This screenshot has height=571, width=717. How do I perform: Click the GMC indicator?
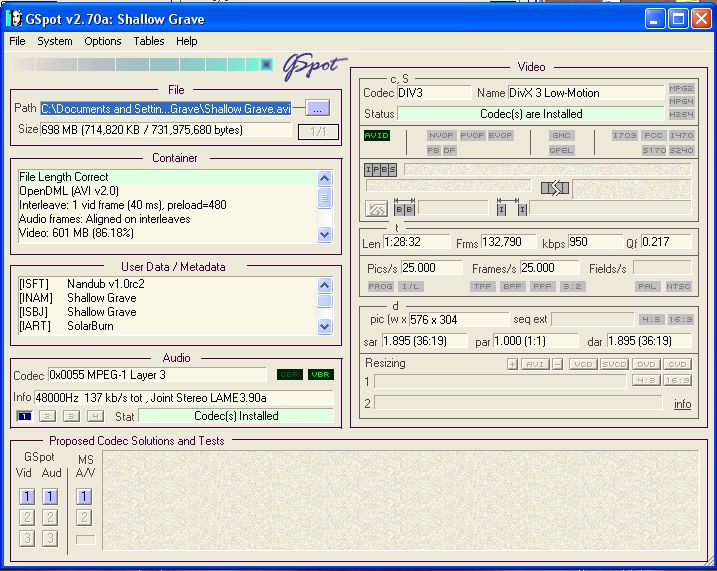pos(561,135)
